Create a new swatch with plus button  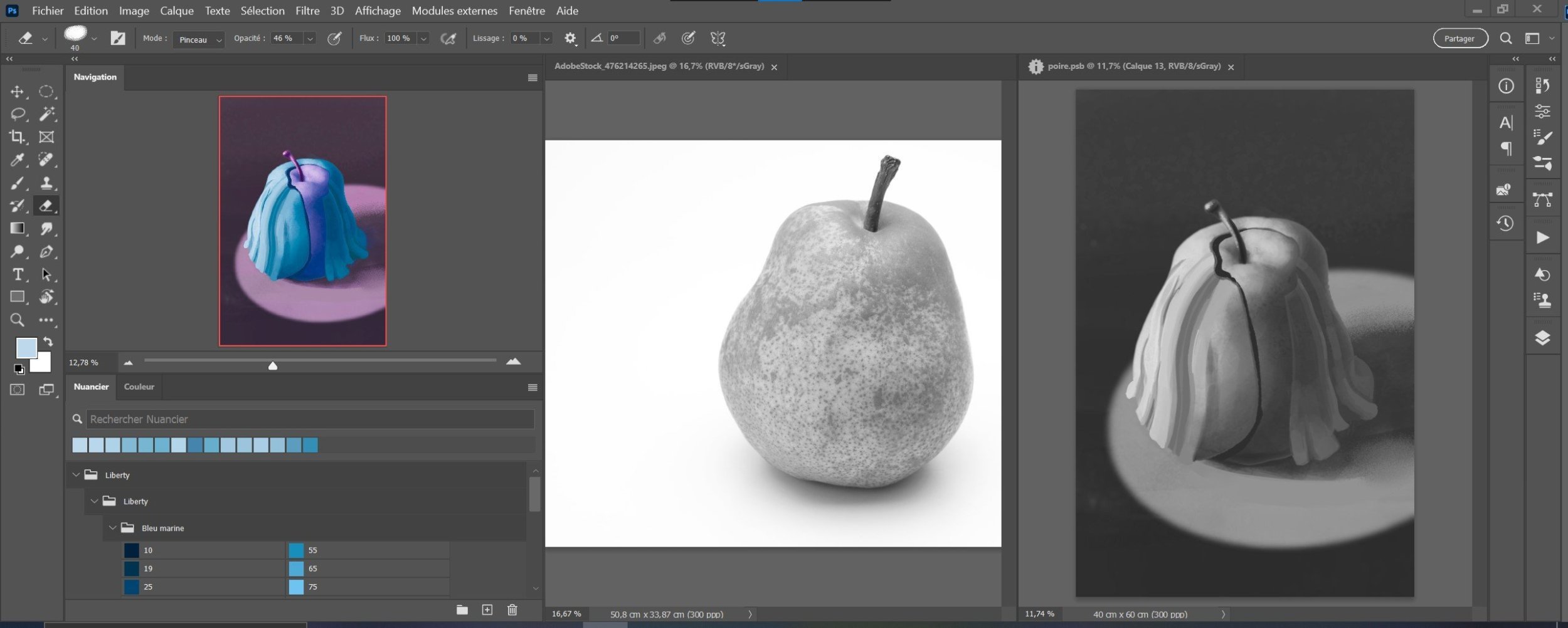[487, 610]
